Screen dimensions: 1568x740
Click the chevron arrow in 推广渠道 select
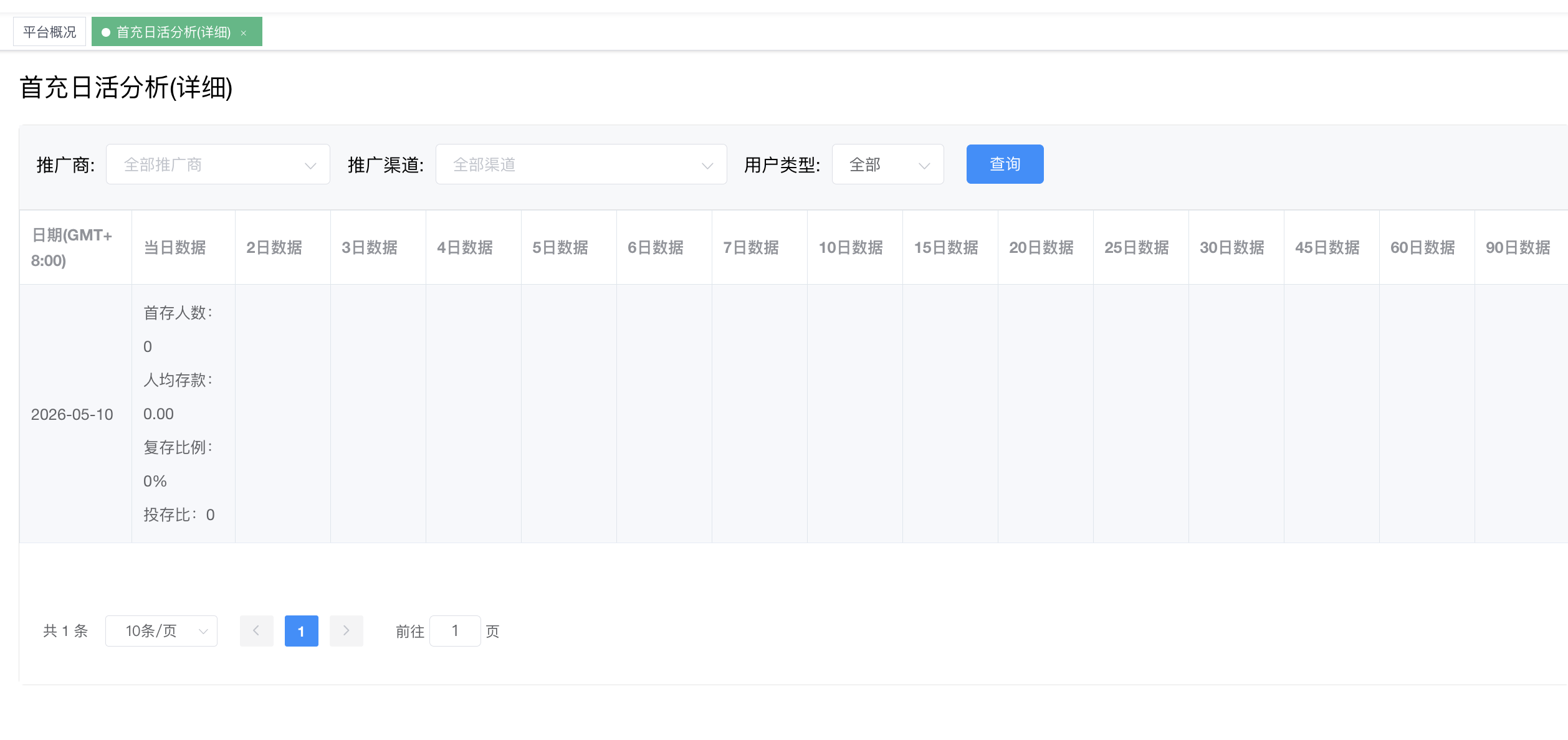707,166
